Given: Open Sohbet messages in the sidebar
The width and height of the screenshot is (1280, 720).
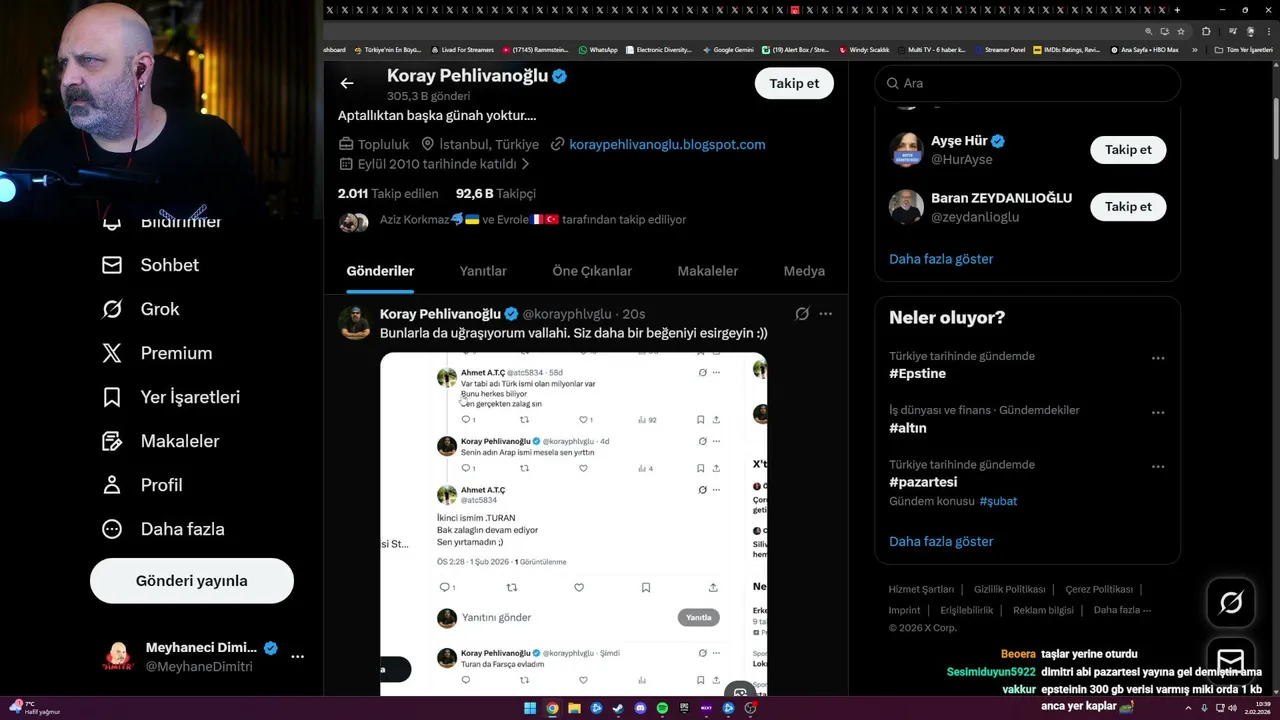Looking at the screenshot, I should coord(151,265).
